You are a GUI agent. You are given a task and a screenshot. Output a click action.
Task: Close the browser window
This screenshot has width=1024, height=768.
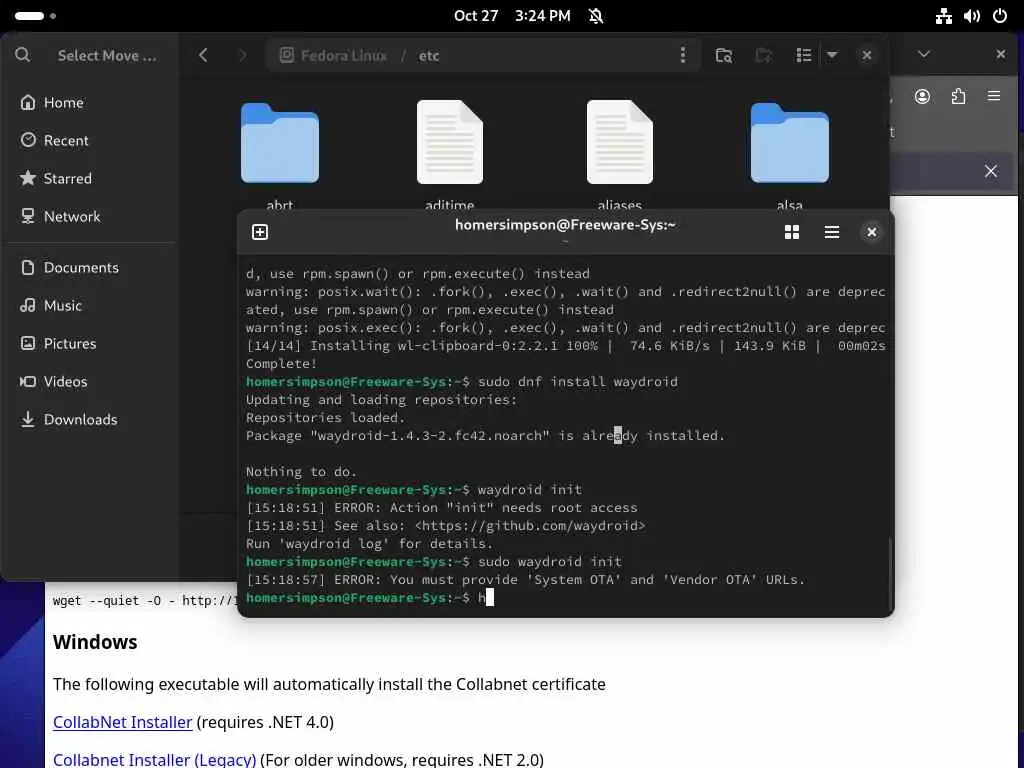[x=1000, y=54]
